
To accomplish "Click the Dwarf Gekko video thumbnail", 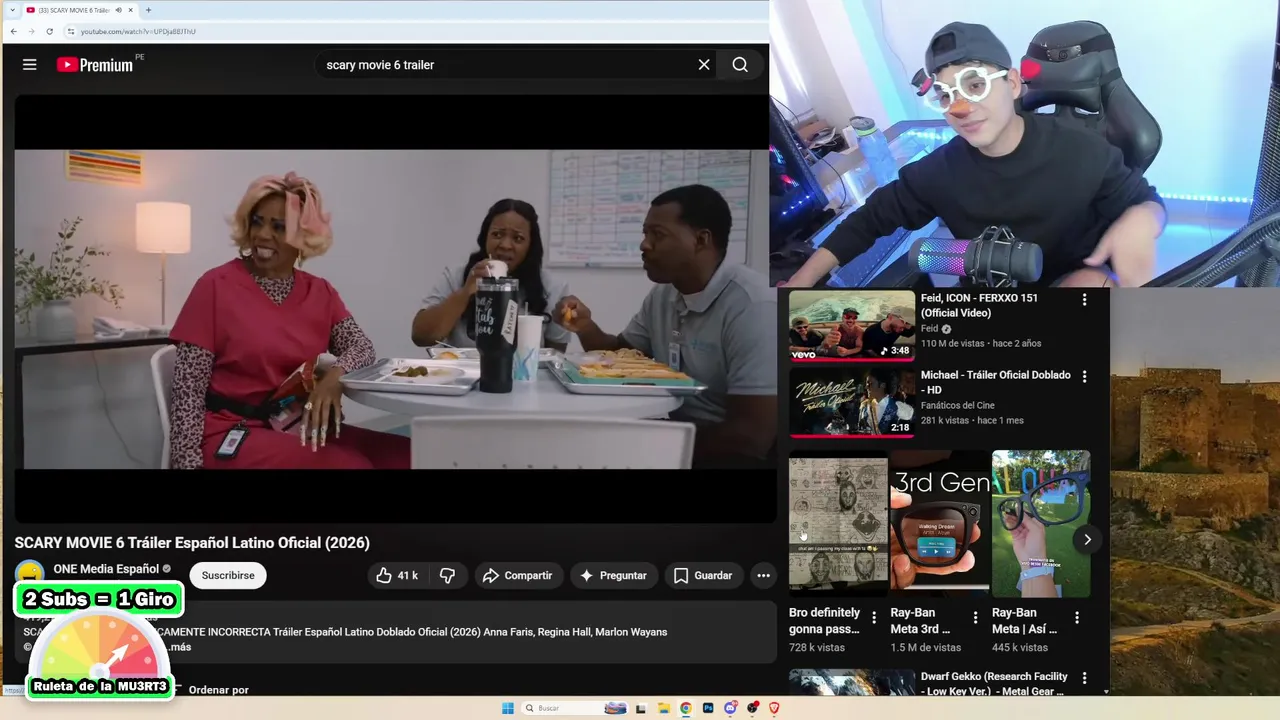I will pyautogui.click(x=852, y=683).
